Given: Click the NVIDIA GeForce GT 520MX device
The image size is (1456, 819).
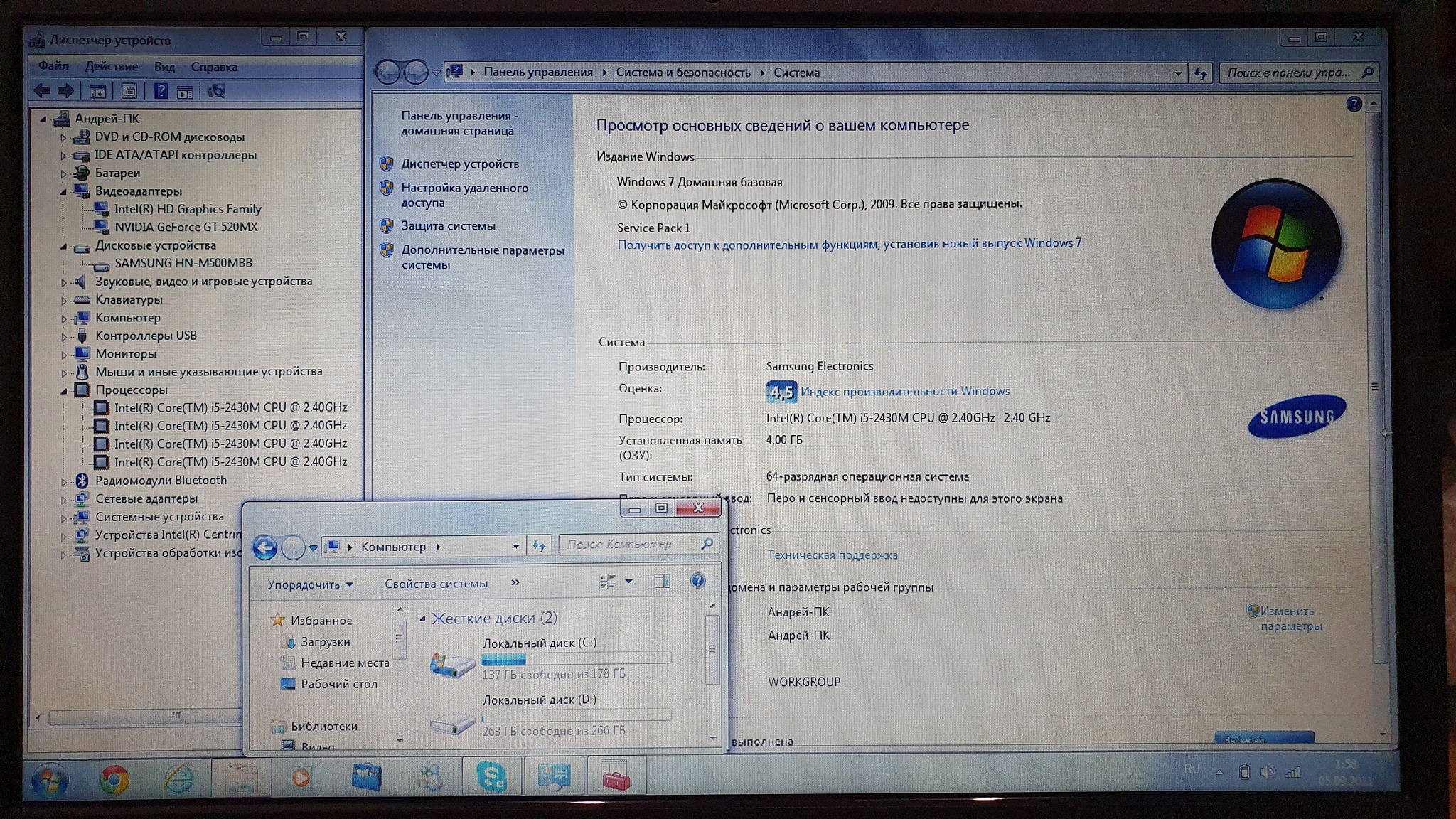Looking at the screenshot, I should click(x=186, y=227).
